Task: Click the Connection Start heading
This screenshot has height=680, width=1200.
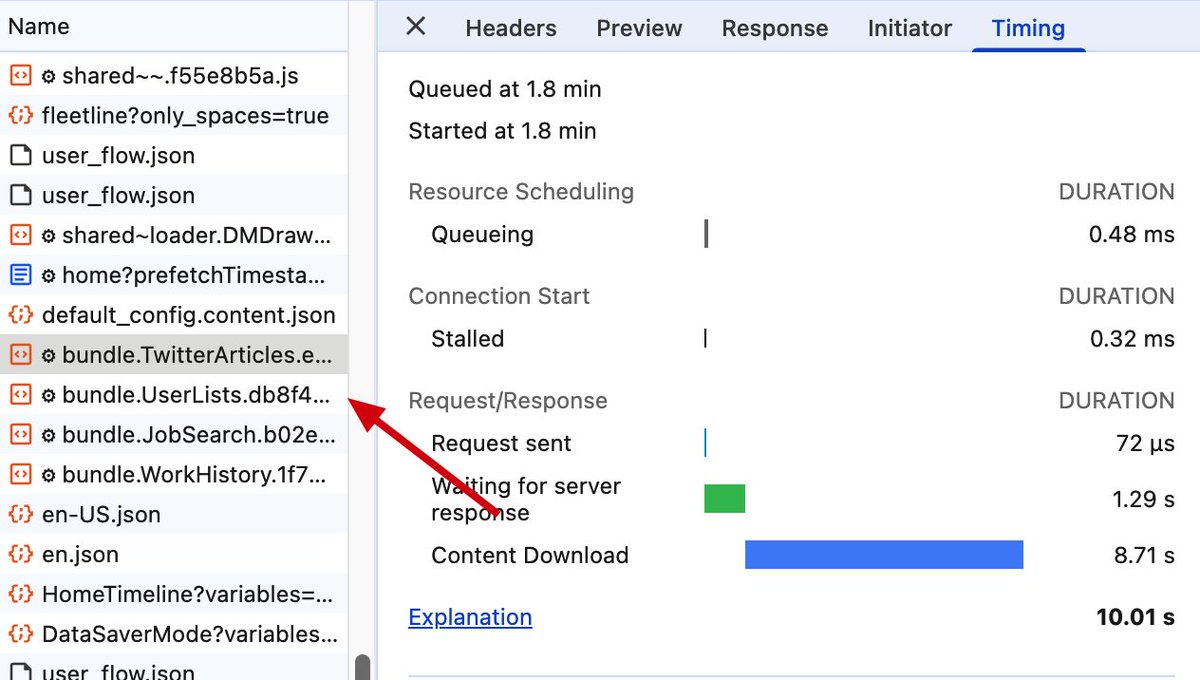Action: (499, 296)
